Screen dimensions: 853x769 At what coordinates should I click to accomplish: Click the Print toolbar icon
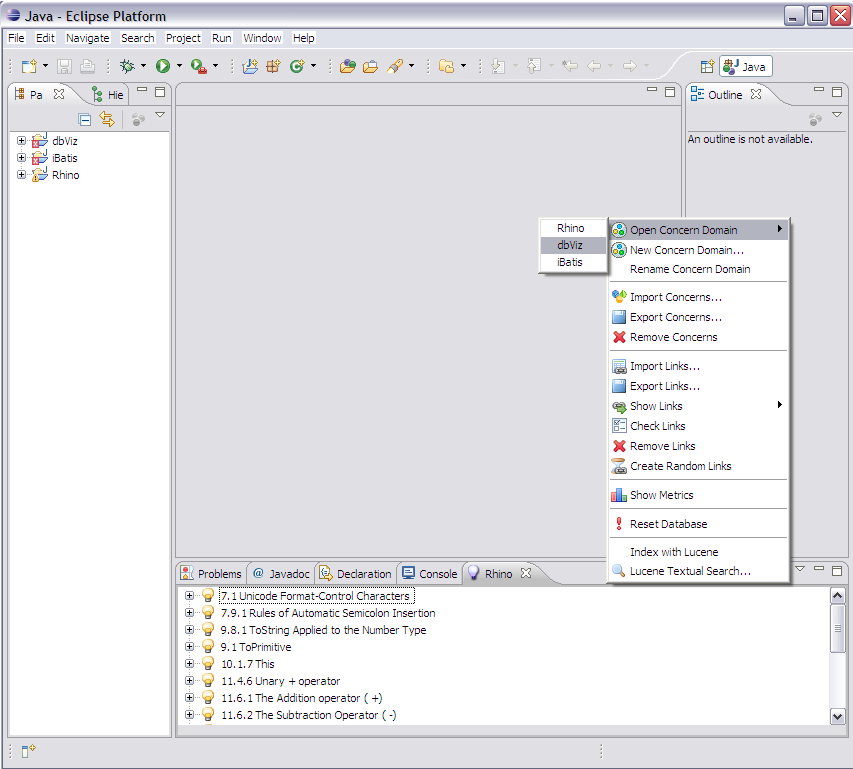pyautogui.click(x=87, y=66)
